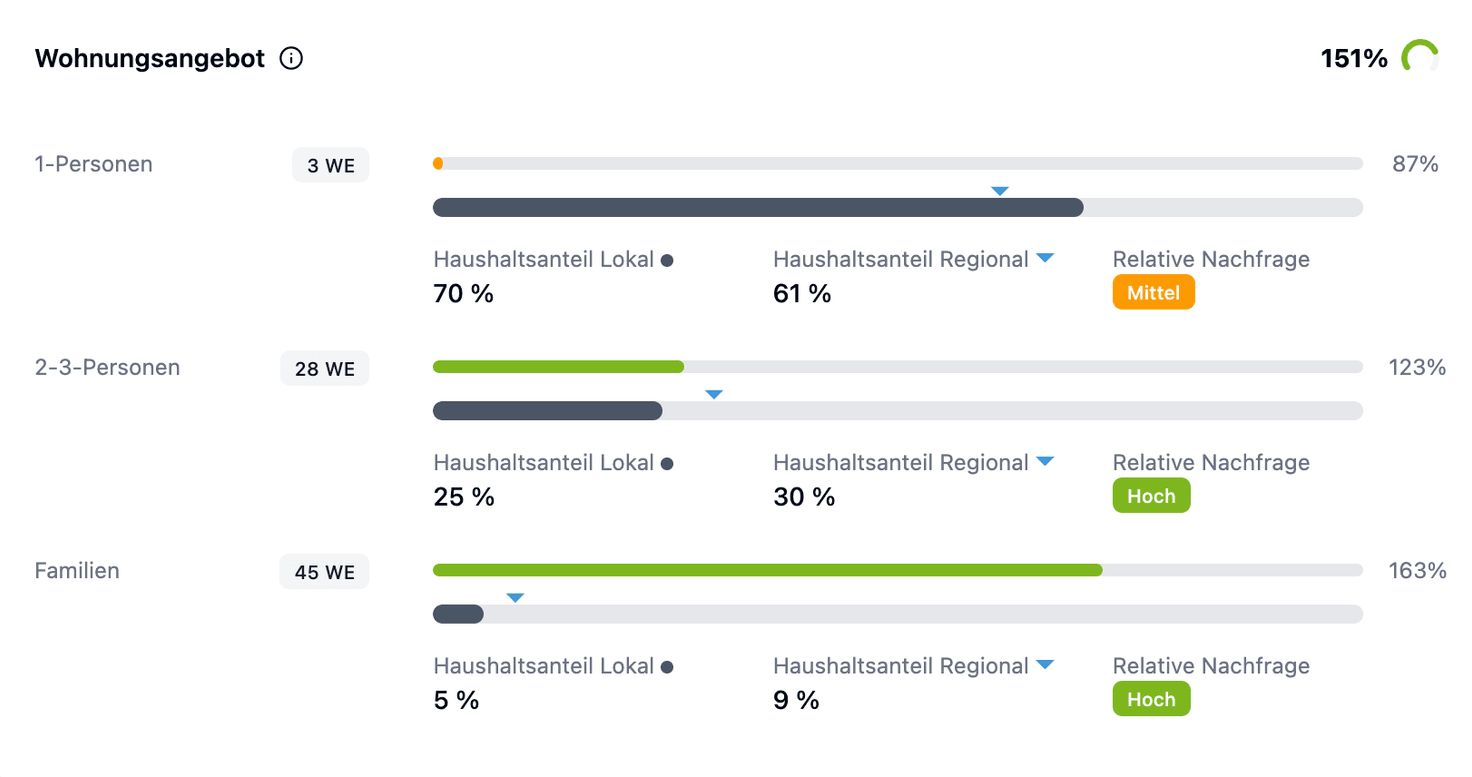Click the info icon beside Wohnungsangebot
This screenshot has width=1472, height=777.
pyautogui.click(x=291, y=59)
